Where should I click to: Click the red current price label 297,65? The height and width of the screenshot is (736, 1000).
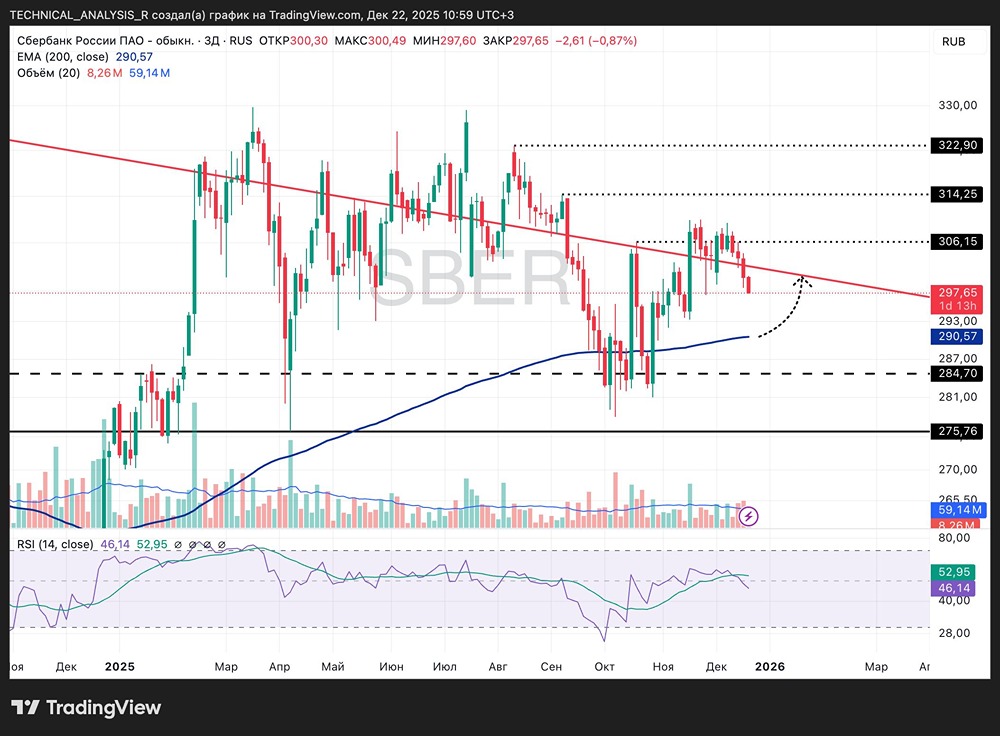[957, 292]
